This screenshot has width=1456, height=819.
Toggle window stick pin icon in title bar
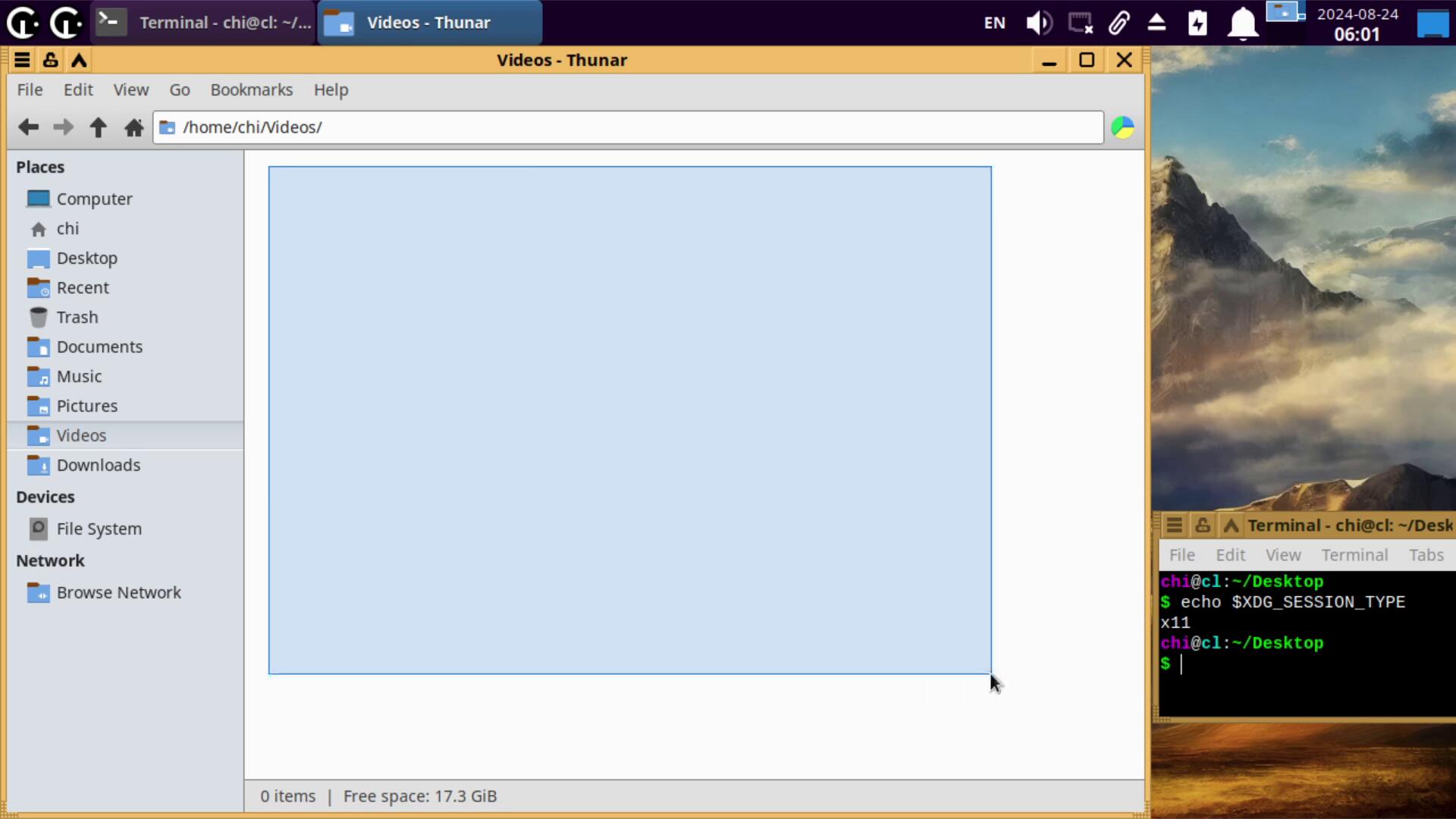coord(50,60)
